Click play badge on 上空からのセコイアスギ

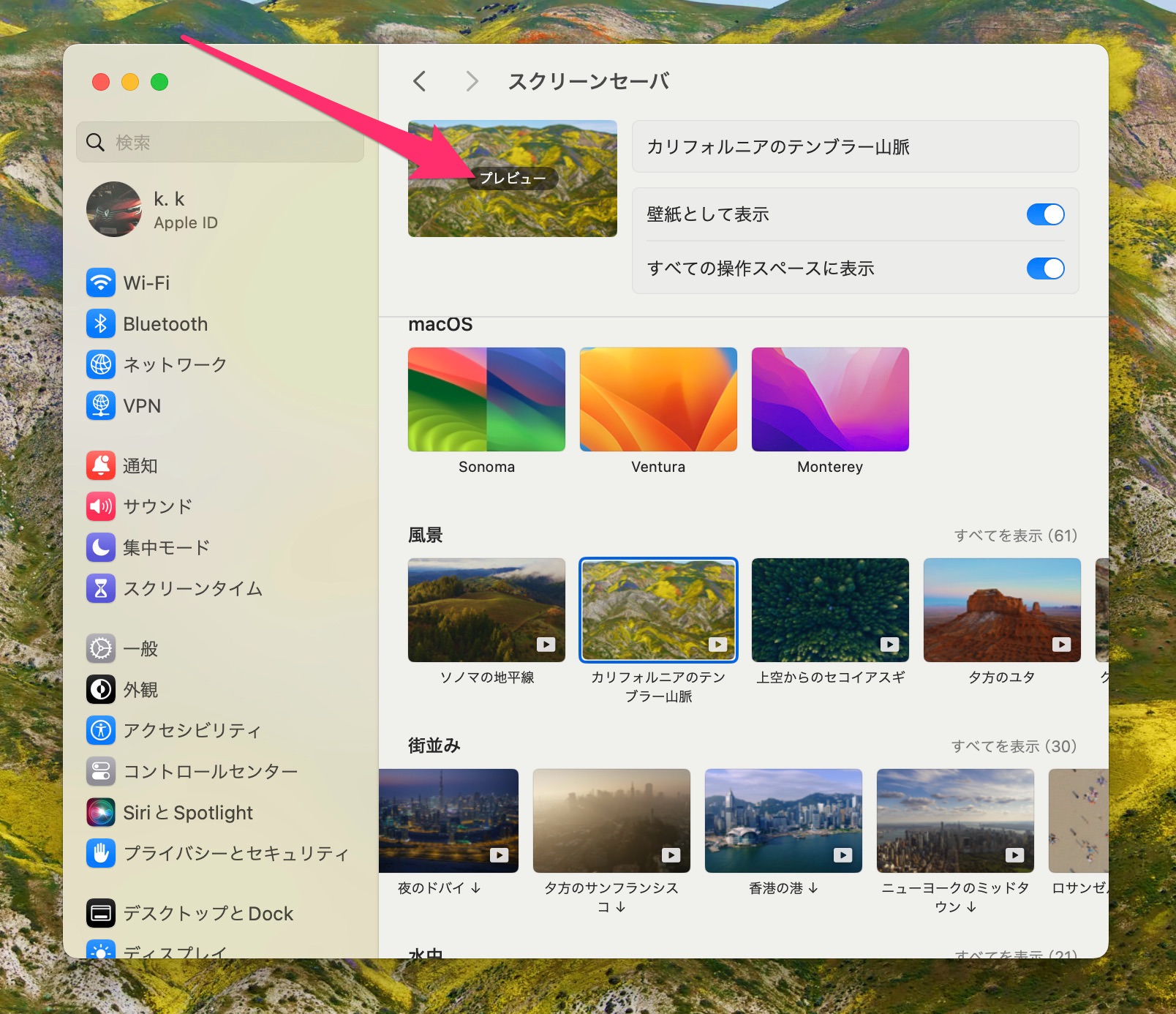coord(889,645)
